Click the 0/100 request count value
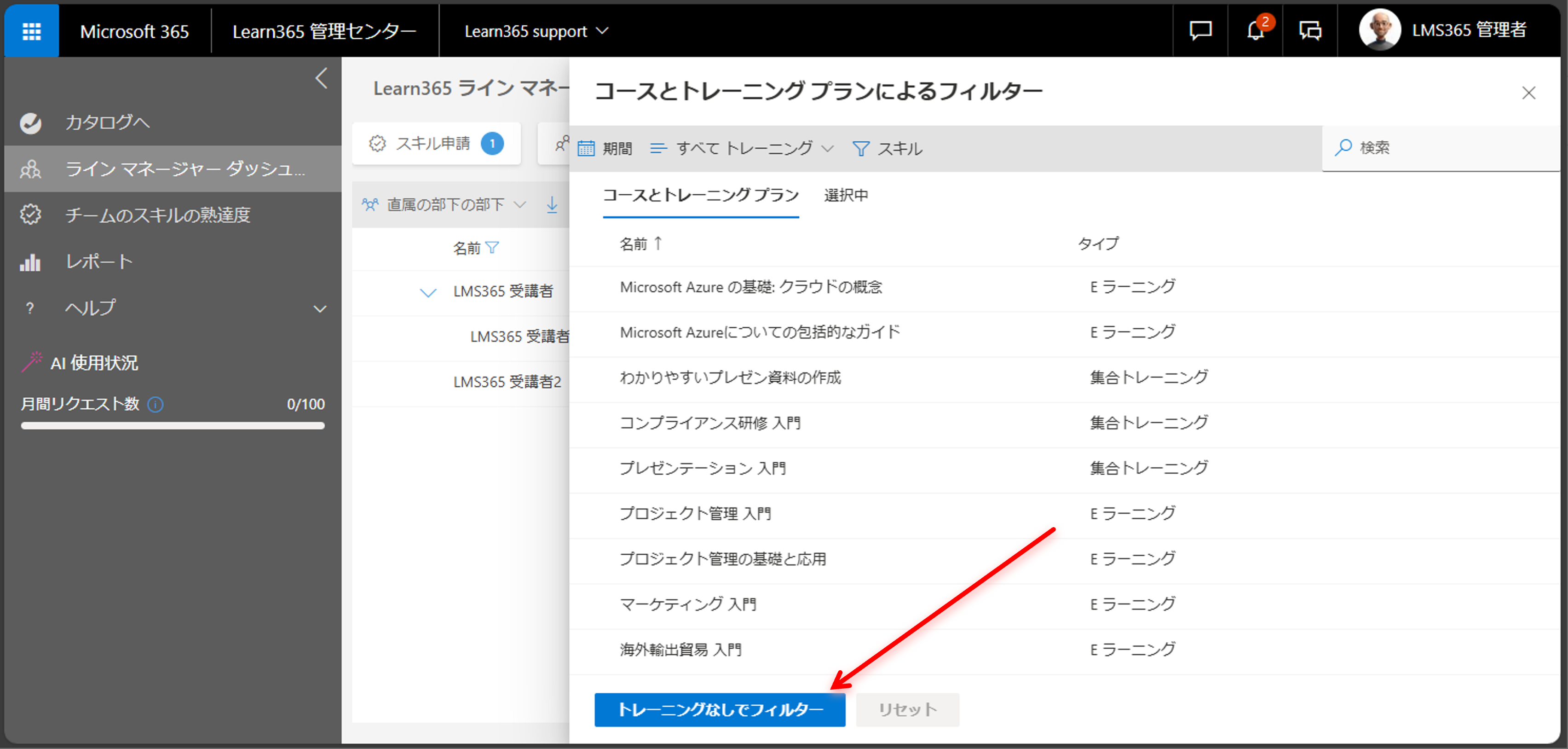The image size is (1568, 749). click(x=306, y=404)
